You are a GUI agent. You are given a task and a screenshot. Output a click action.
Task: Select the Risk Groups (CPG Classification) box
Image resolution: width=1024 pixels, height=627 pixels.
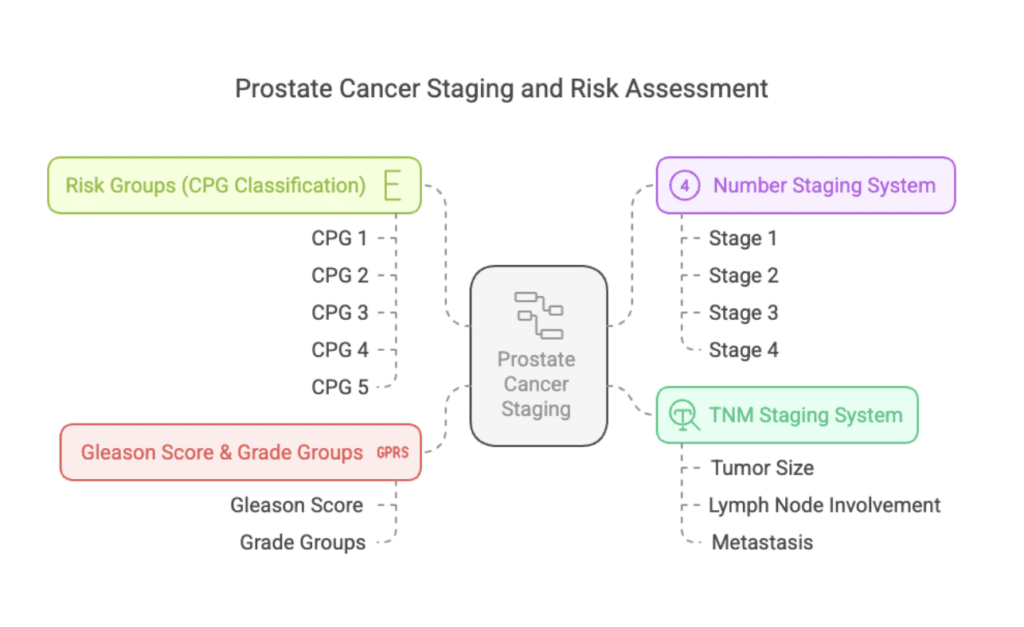click(x=234, y=185)
